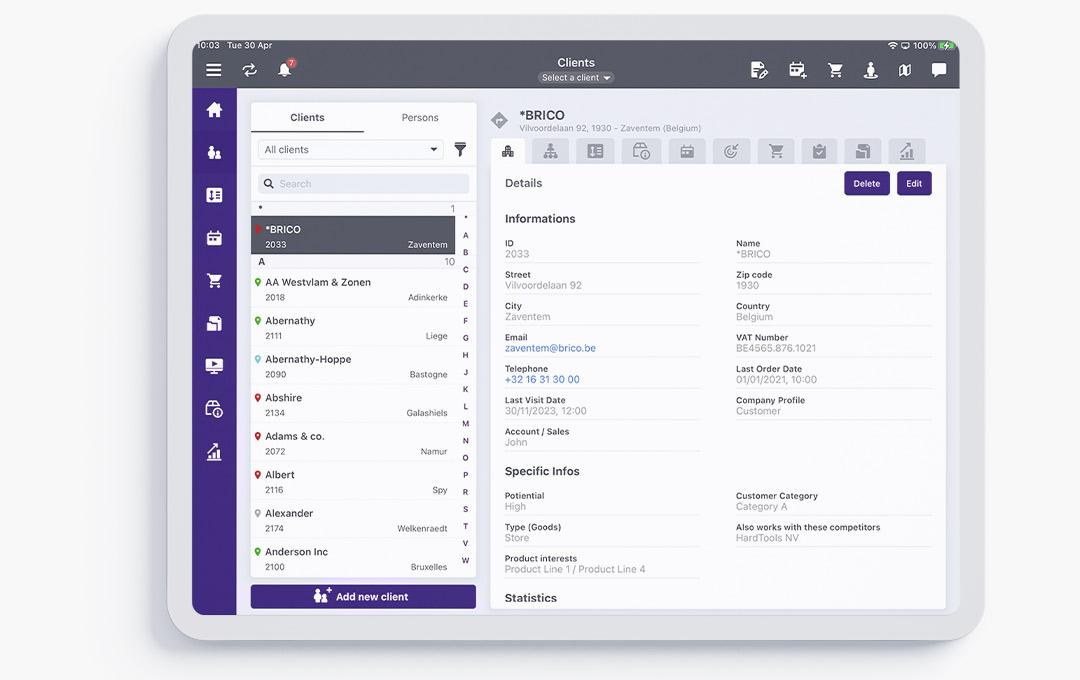View BRICO's orders via the cart tab
The width and height of the screenshot is (1080, 680).
775,150
